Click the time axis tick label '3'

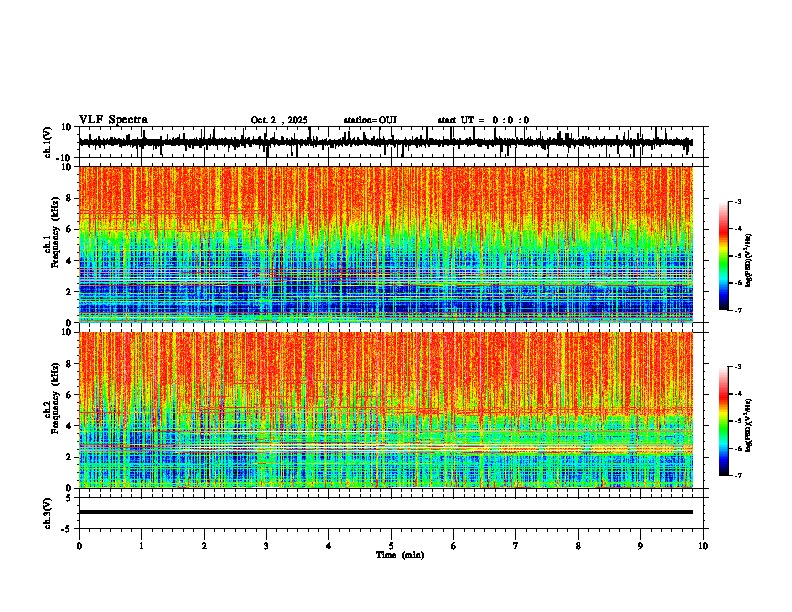pos(266,546)
